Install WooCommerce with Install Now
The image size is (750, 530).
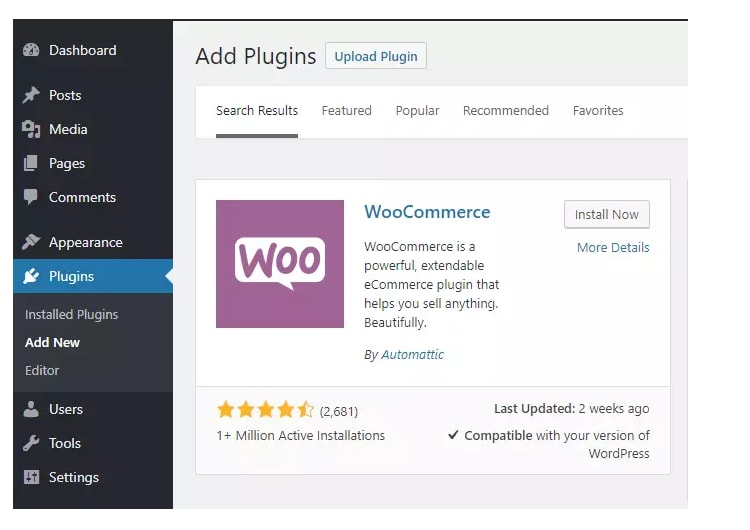click(x=607, y=214)
